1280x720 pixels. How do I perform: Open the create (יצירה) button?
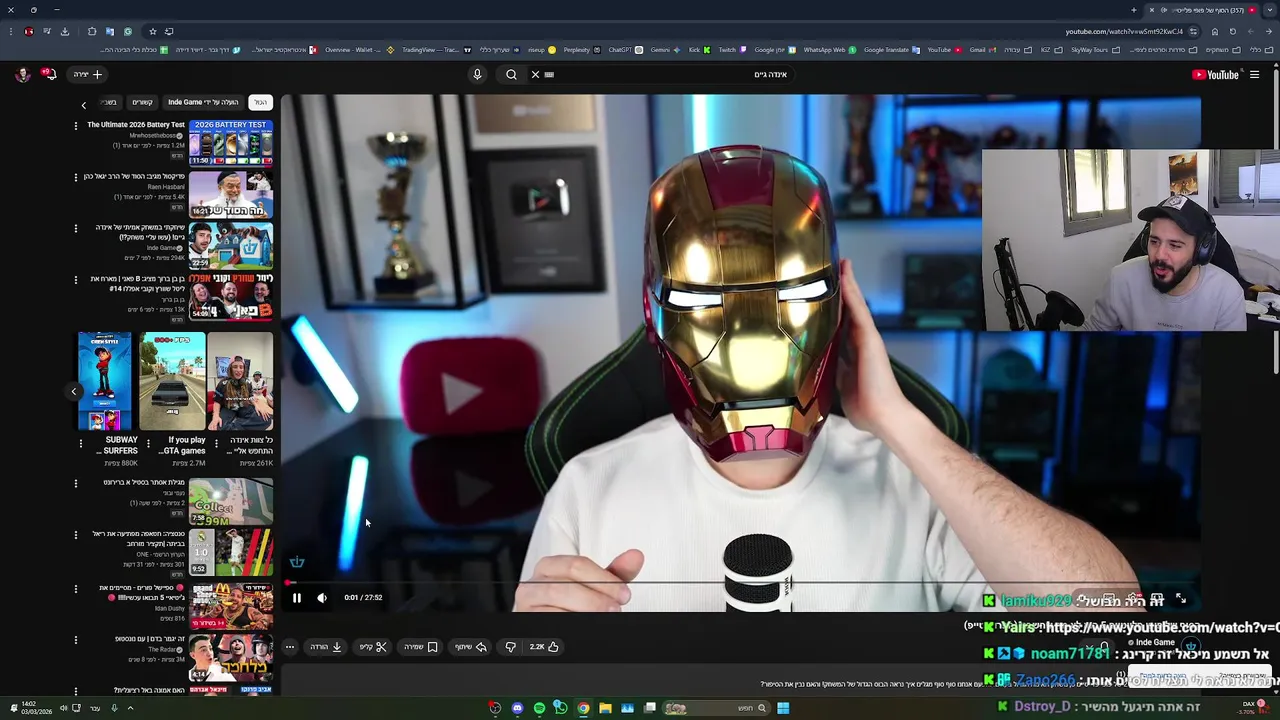(x=87, y=74)
